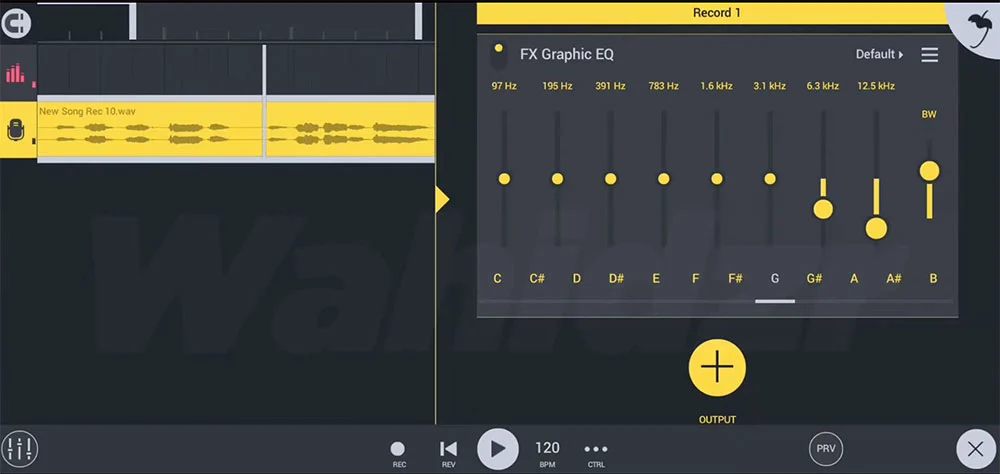Play the song
Screen dimensions: 1000x474
[x=497, y=449]
